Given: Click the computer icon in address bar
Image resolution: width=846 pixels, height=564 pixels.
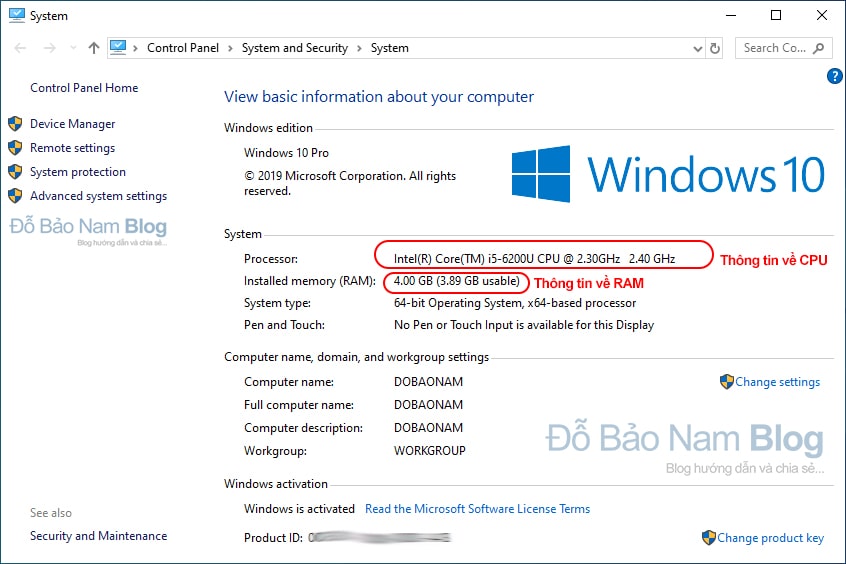Looking at the screenshot, I should (118, 47).
